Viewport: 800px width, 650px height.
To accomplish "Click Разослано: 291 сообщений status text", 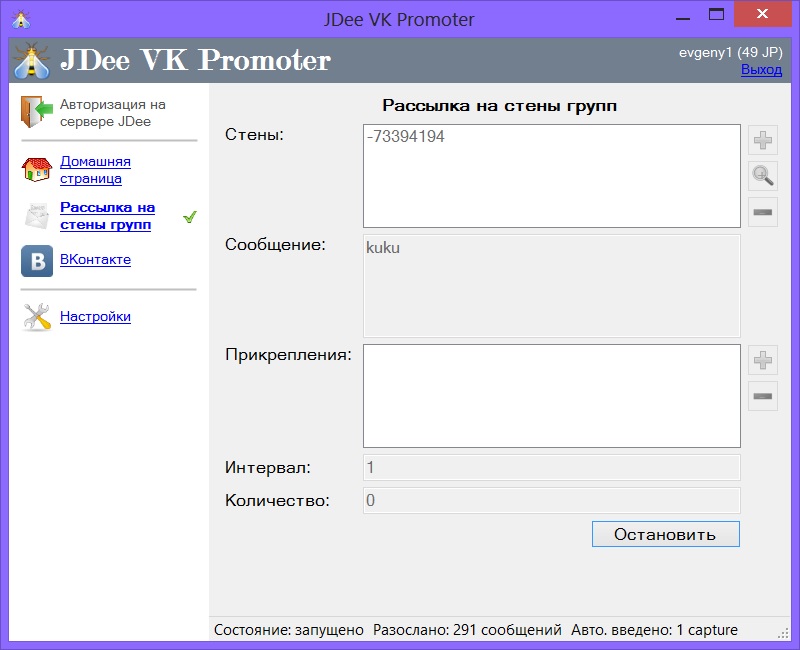I will point(467,630).
